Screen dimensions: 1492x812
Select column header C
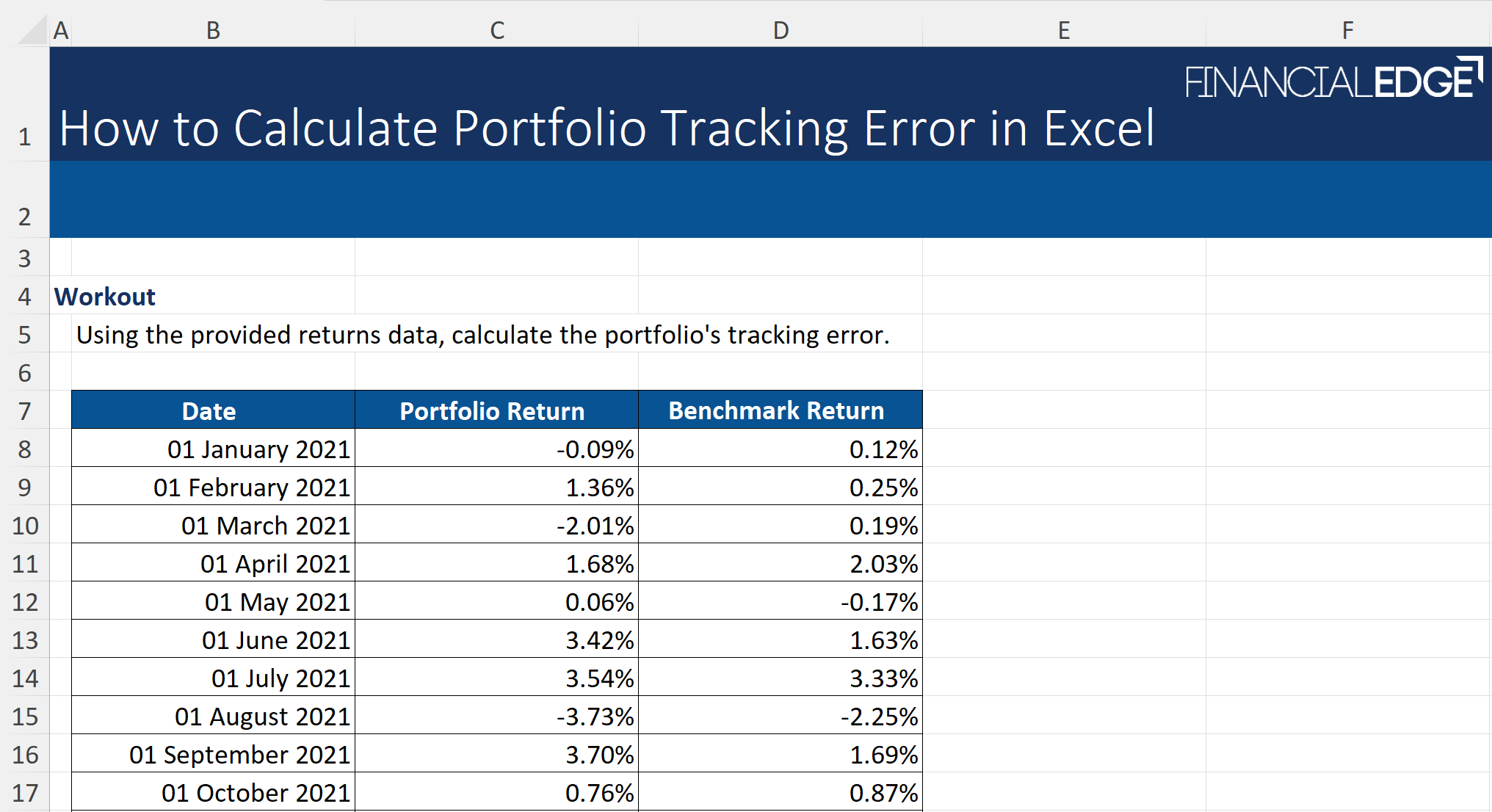pos(496,30)
